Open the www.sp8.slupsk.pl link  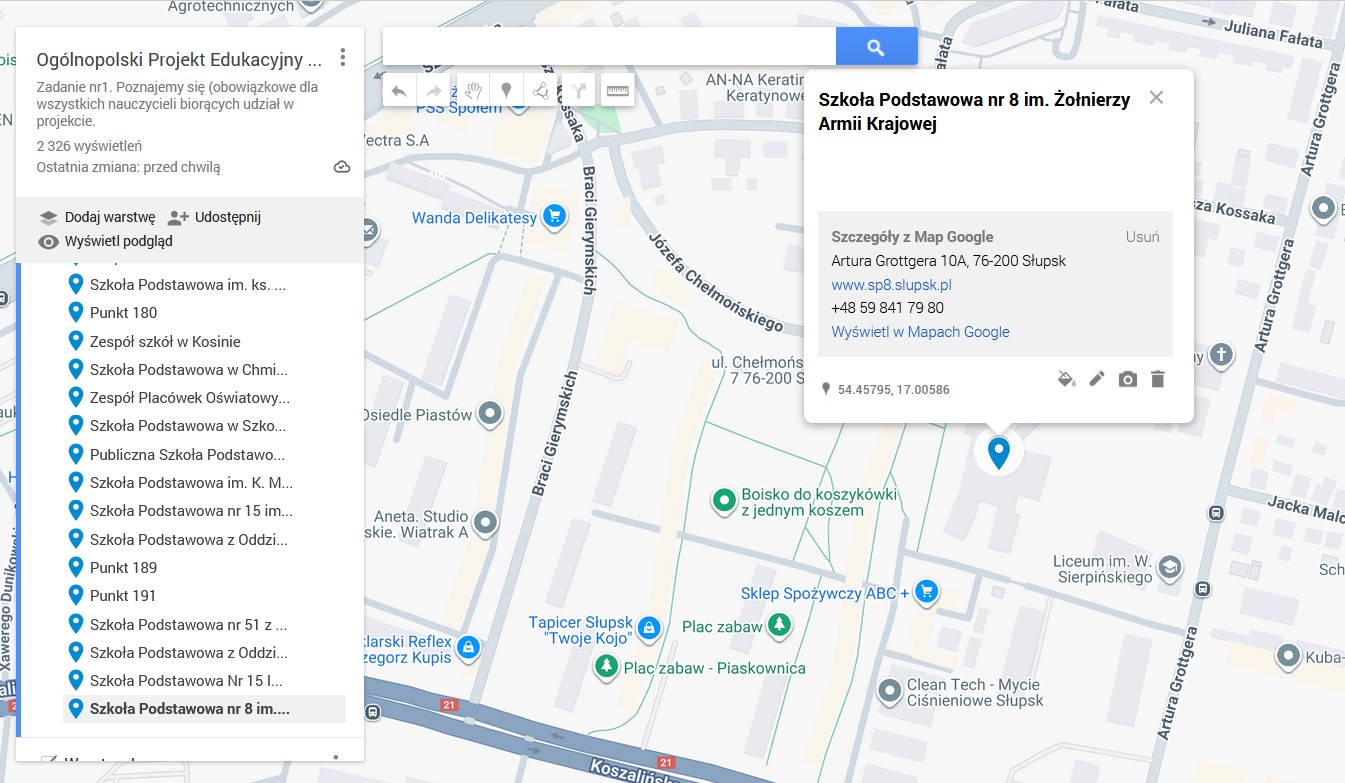point(891,284)
